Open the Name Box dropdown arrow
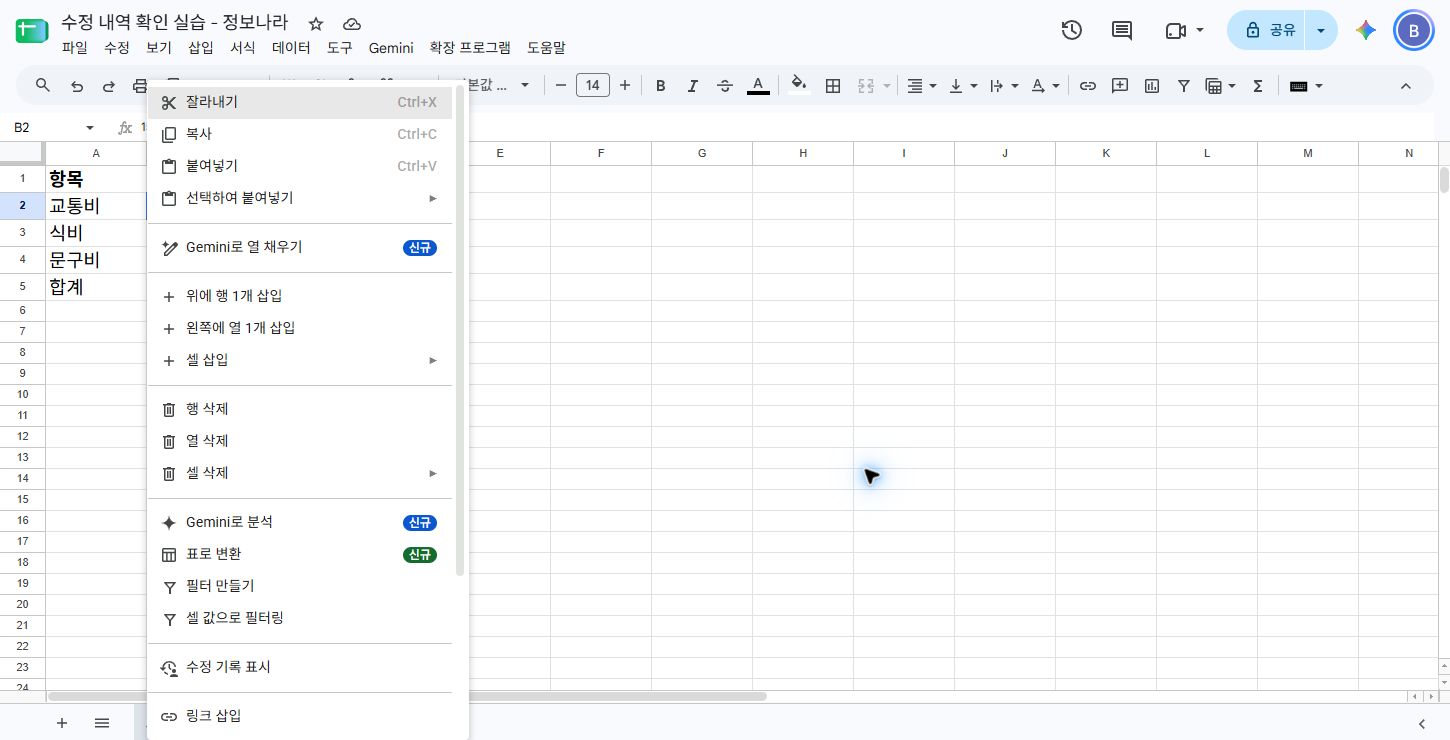Image resolution: width=1450 pixels, height=740 pixels. pos(90,128)
